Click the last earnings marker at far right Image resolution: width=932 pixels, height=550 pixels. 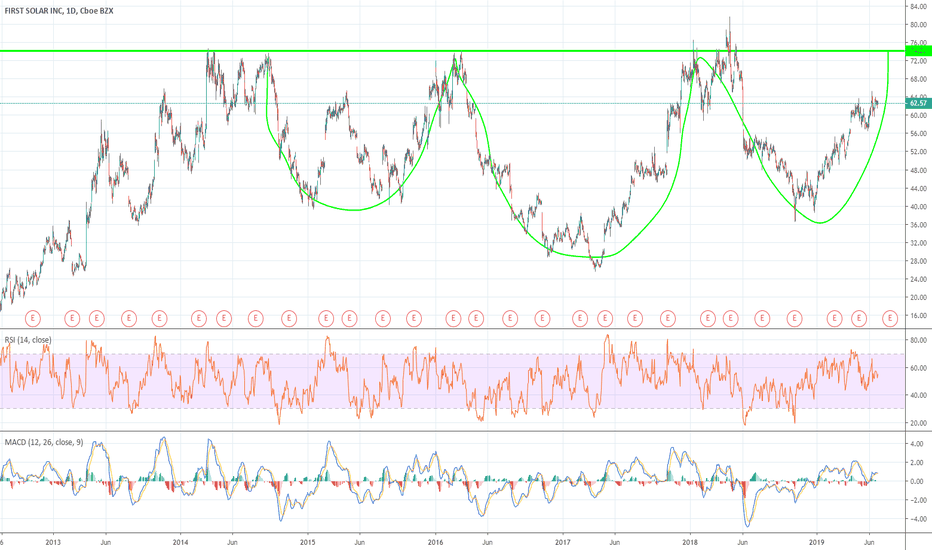pos(890,319)
